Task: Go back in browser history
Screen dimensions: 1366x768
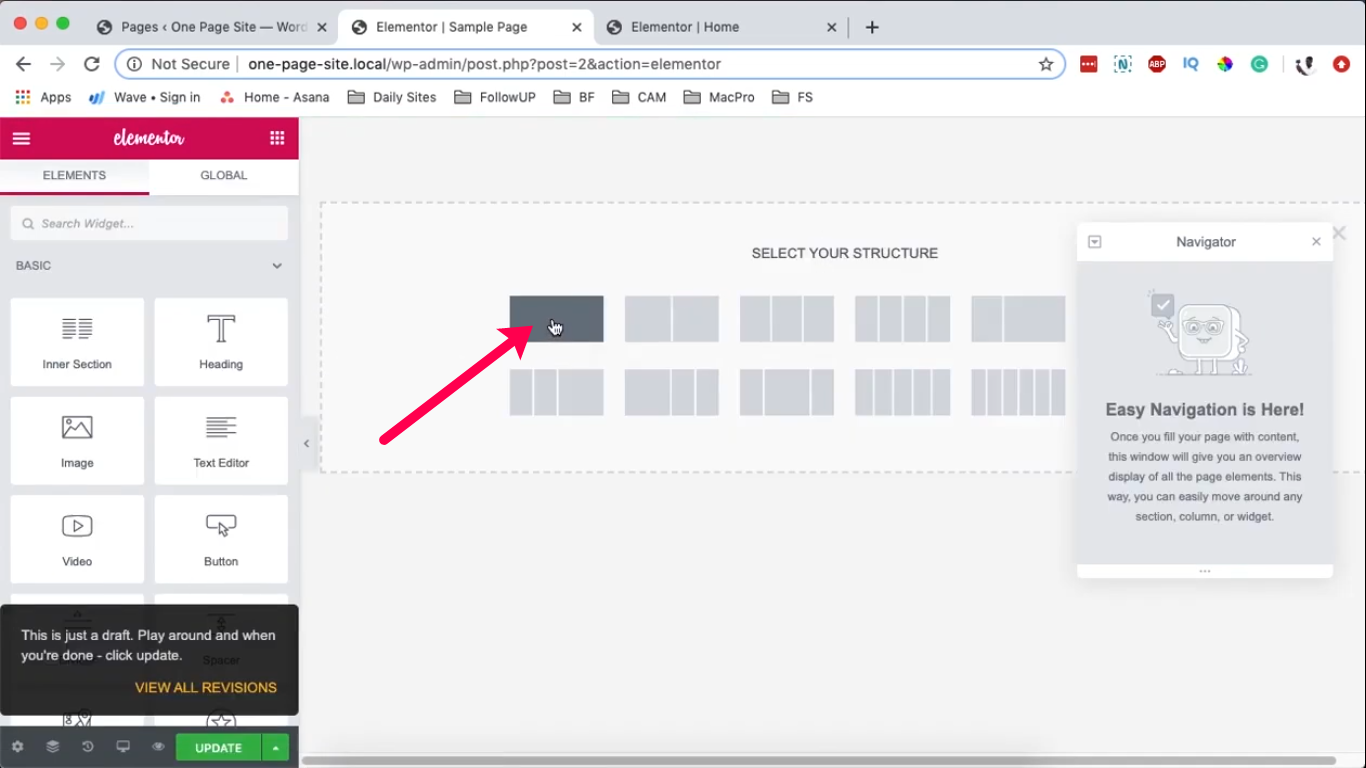Action: (x=24, y=64)
